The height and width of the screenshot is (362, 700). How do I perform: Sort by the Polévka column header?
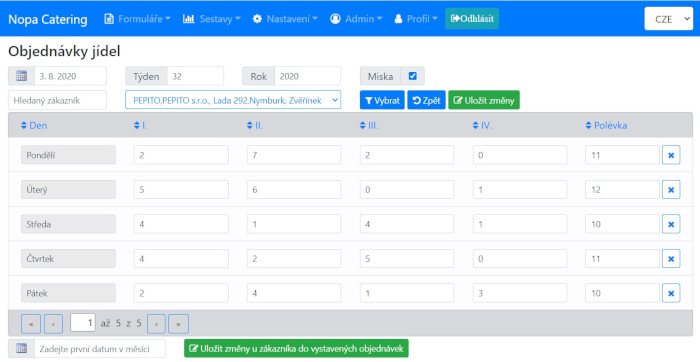[606, 125]
